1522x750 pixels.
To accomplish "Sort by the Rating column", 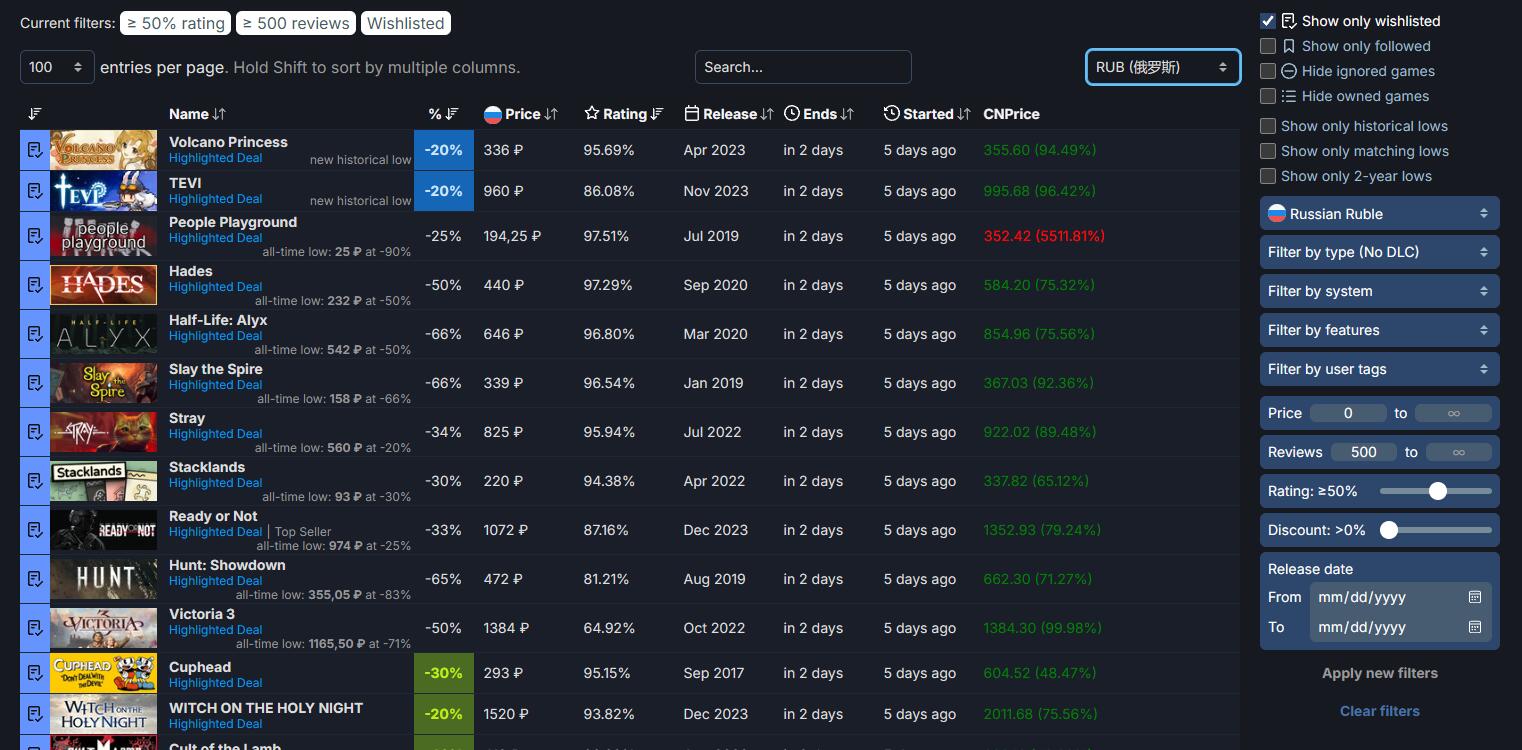I will (624, 114).
